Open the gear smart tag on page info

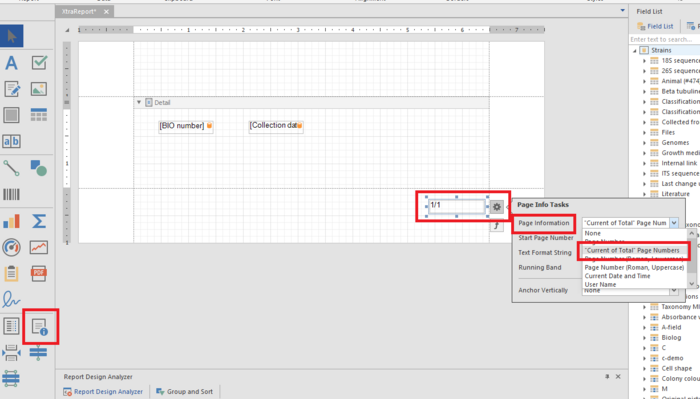(496, 207)
